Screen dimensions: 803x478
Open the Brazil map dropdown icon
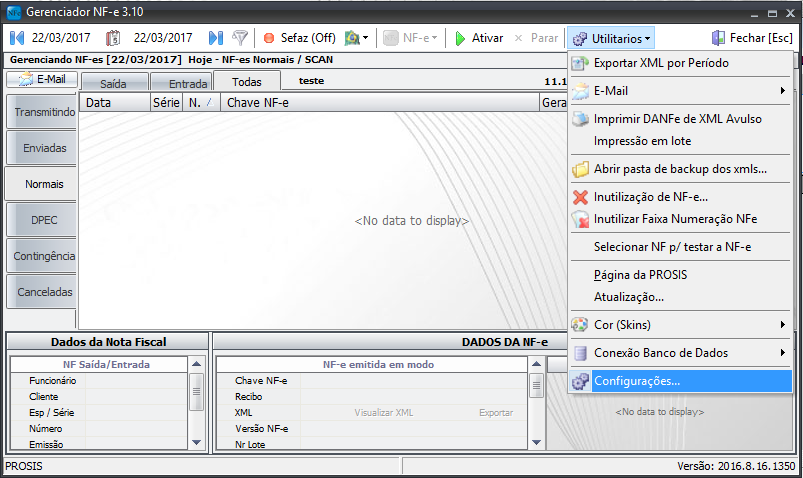(356, 38)
